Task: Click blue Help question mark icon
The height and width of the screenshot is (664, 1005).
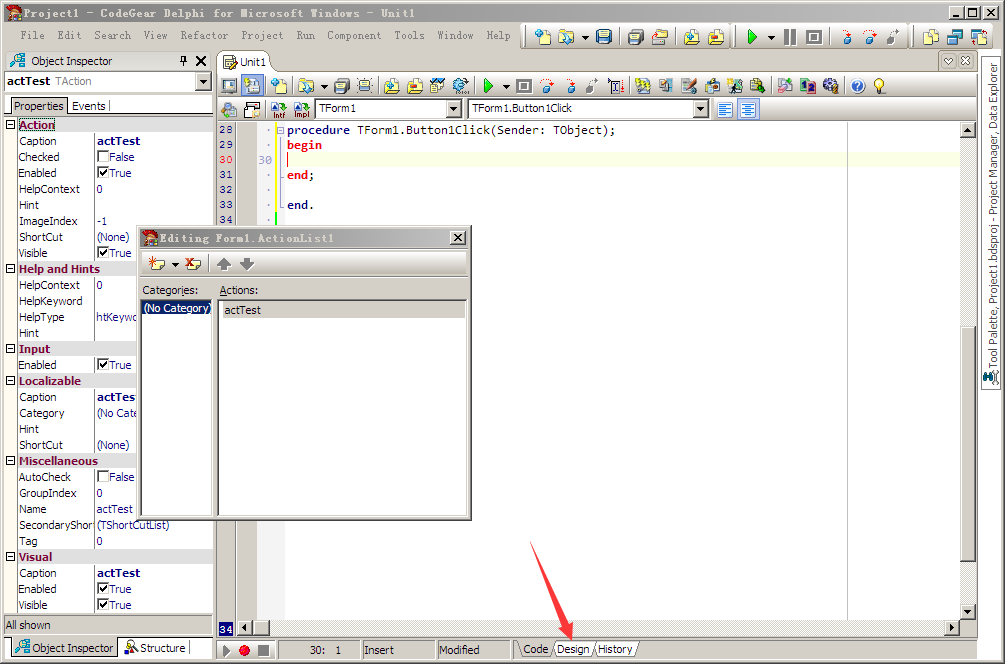Action: coord(858,85)
